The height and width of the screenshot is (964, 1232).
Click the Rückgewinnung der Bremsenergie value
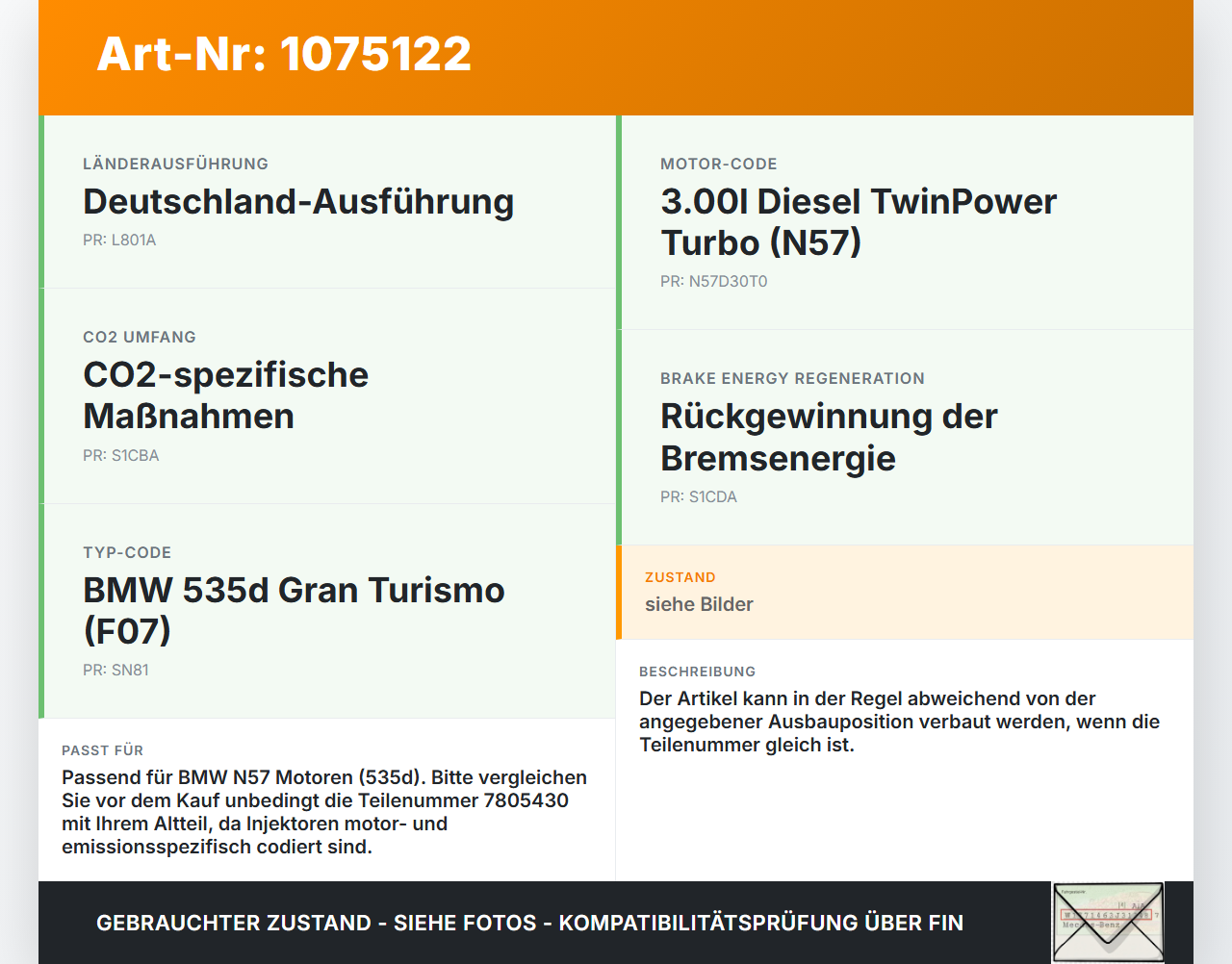[x=829, y=437]
